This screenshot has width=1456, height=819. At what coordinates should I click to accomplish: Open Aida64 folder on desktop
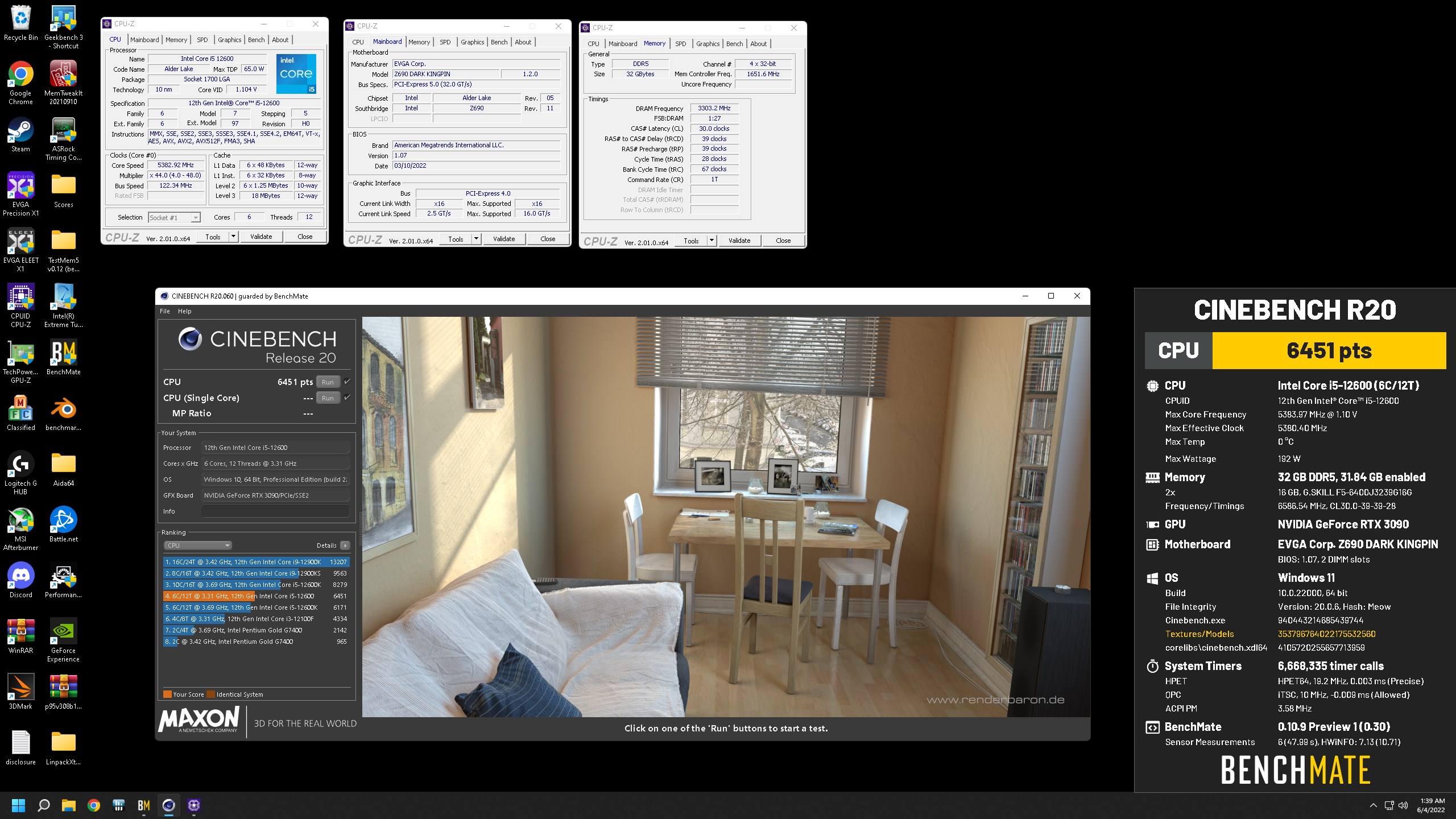point(63,469)
